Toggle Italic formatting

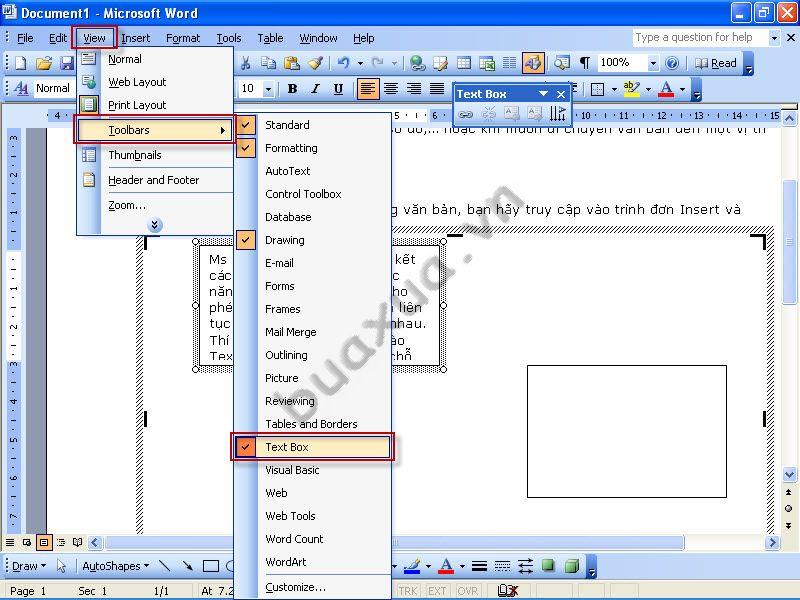[315, 88]
